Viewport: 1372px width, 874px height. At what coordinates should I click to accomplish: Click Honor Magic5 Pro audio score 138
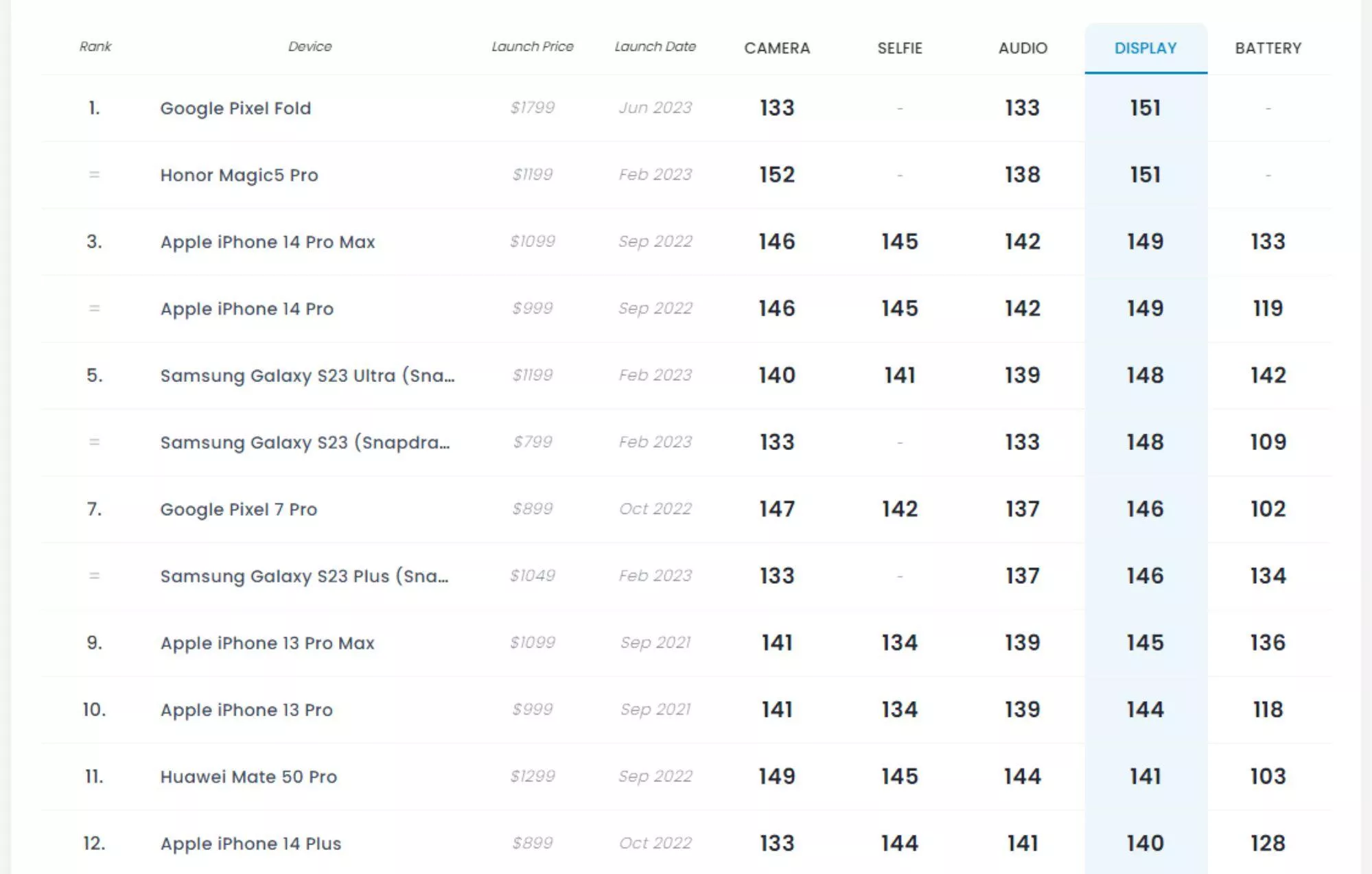tap(1023, 175)
